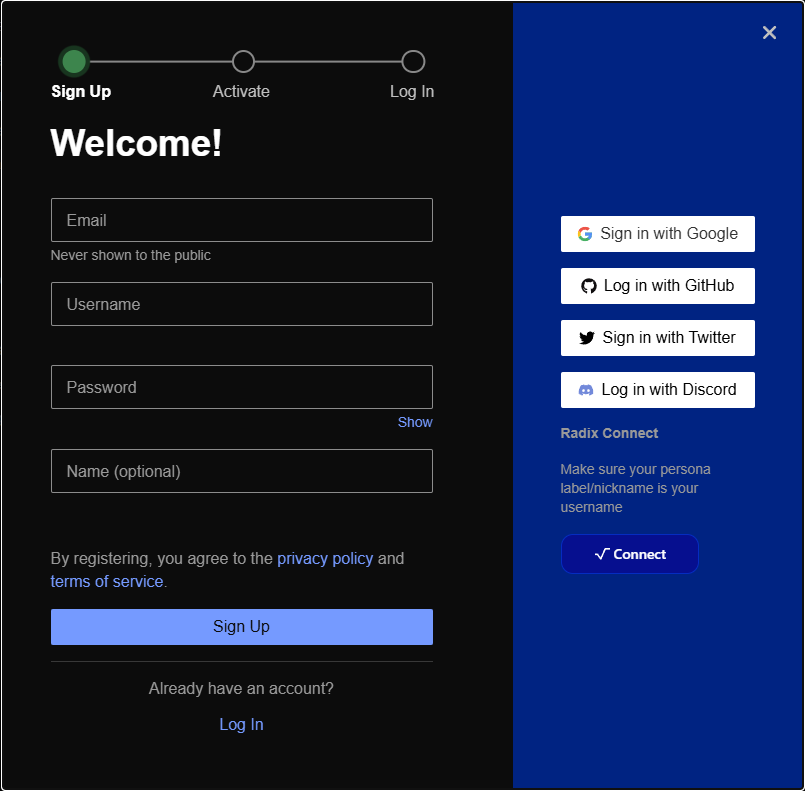Open the privacy policy link

tap(325, 558)
